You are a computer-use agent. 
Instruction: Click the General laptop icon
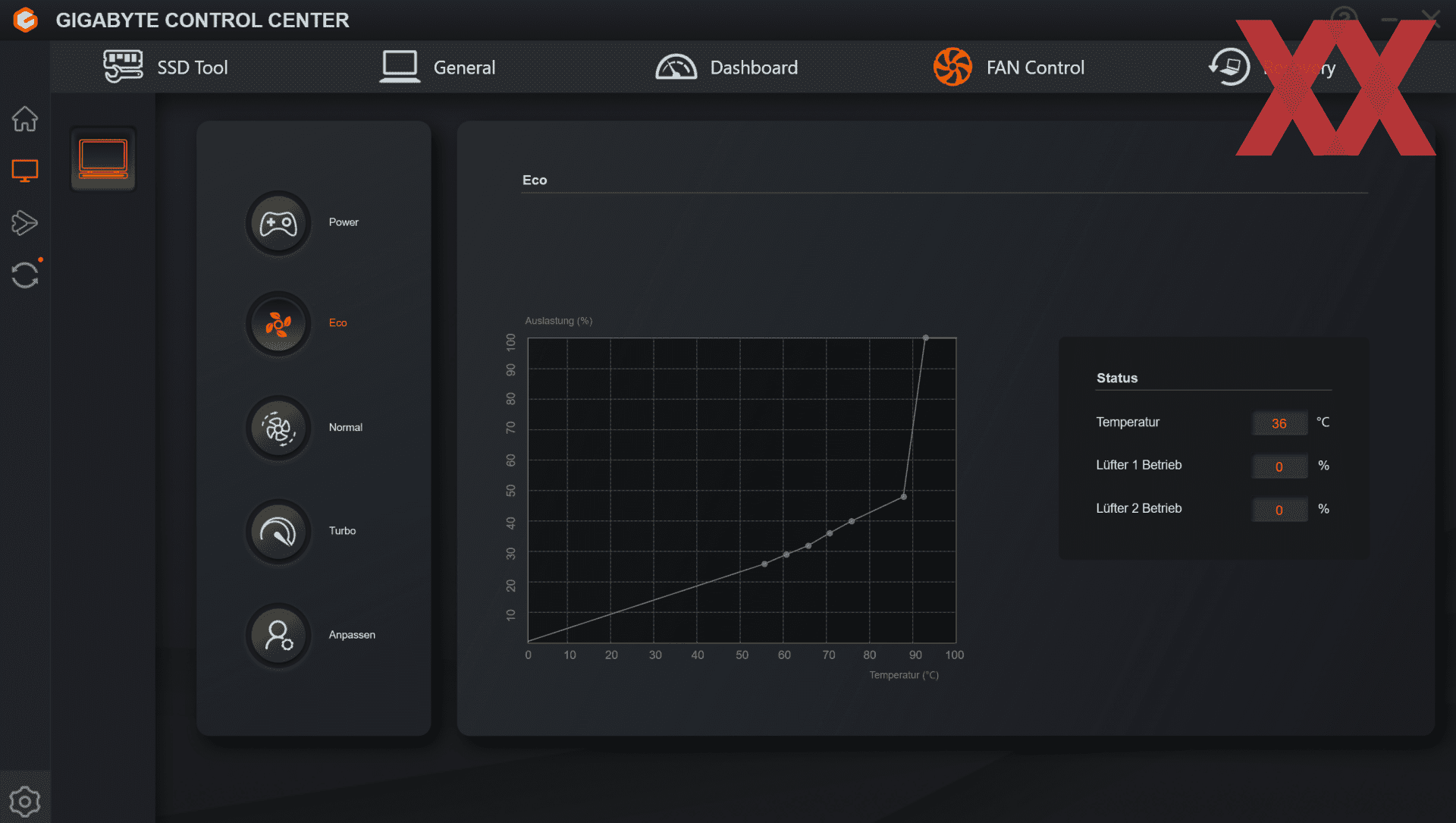pos(400,67)
